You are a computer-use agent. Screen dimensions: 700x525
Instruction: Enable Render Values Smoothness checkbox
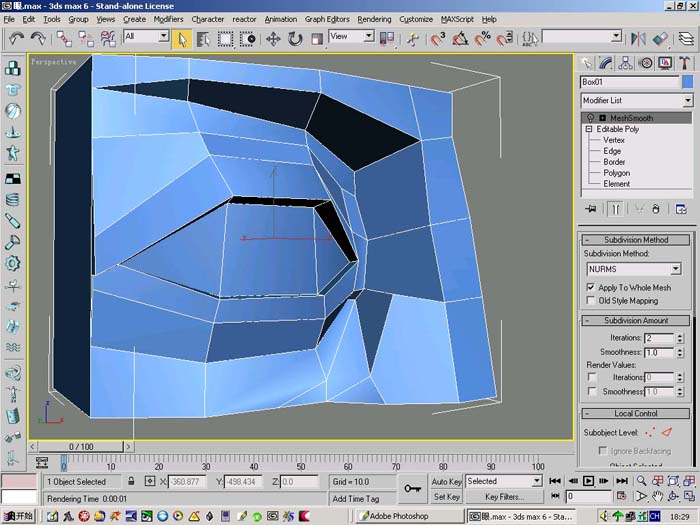coord(592,392)
